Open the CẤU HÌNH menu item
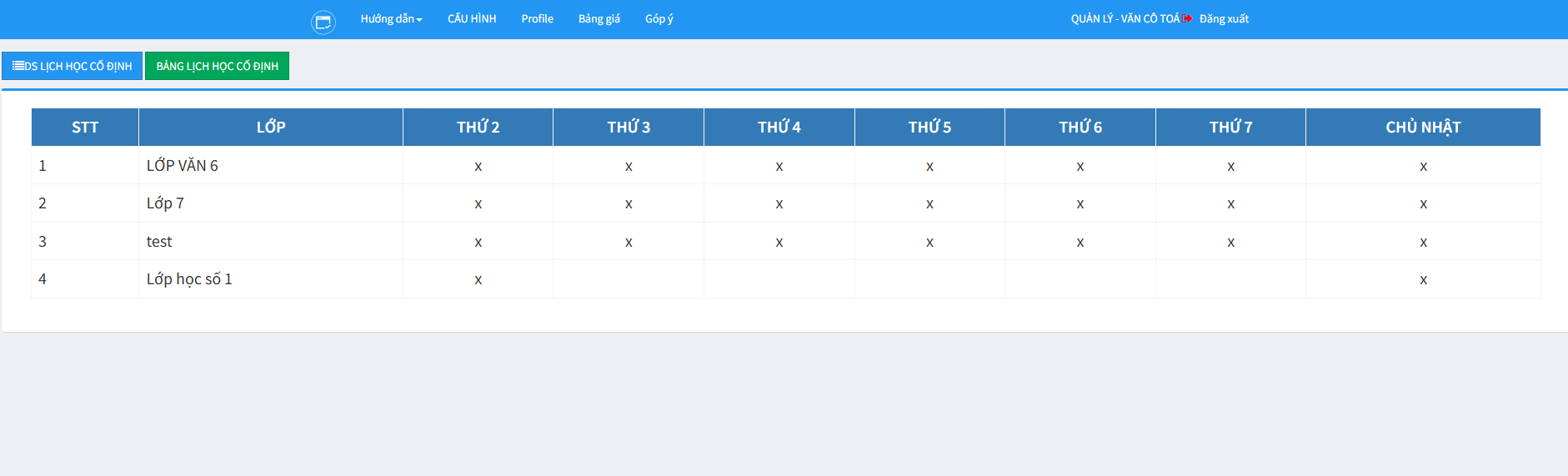 click(472, 19)
